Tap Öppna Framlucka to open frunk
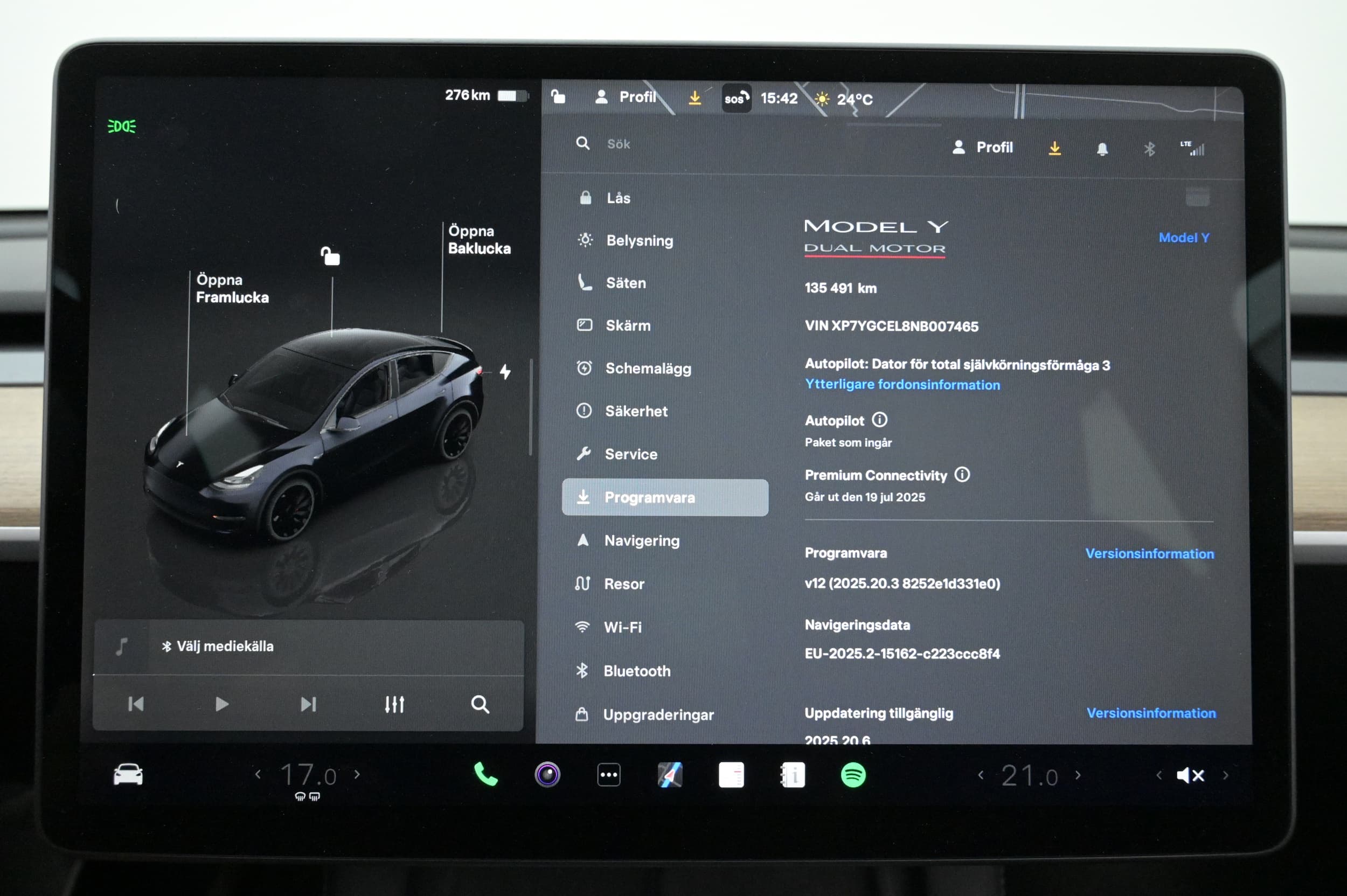This screenshot has height=896, width=1347. pos(232,289)
